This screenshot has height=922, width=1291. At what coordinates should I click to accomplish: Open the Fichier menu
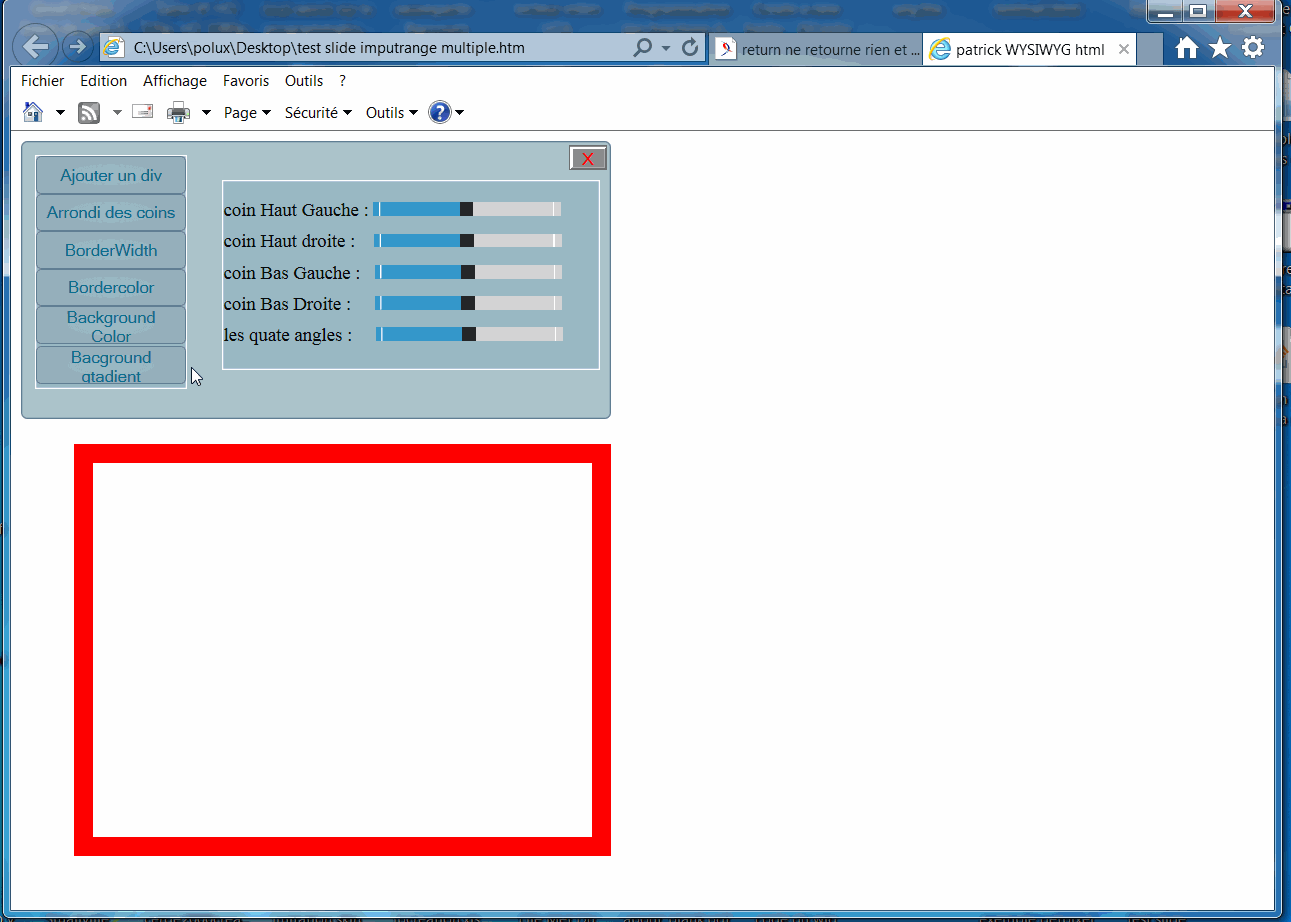click(42, 81)
